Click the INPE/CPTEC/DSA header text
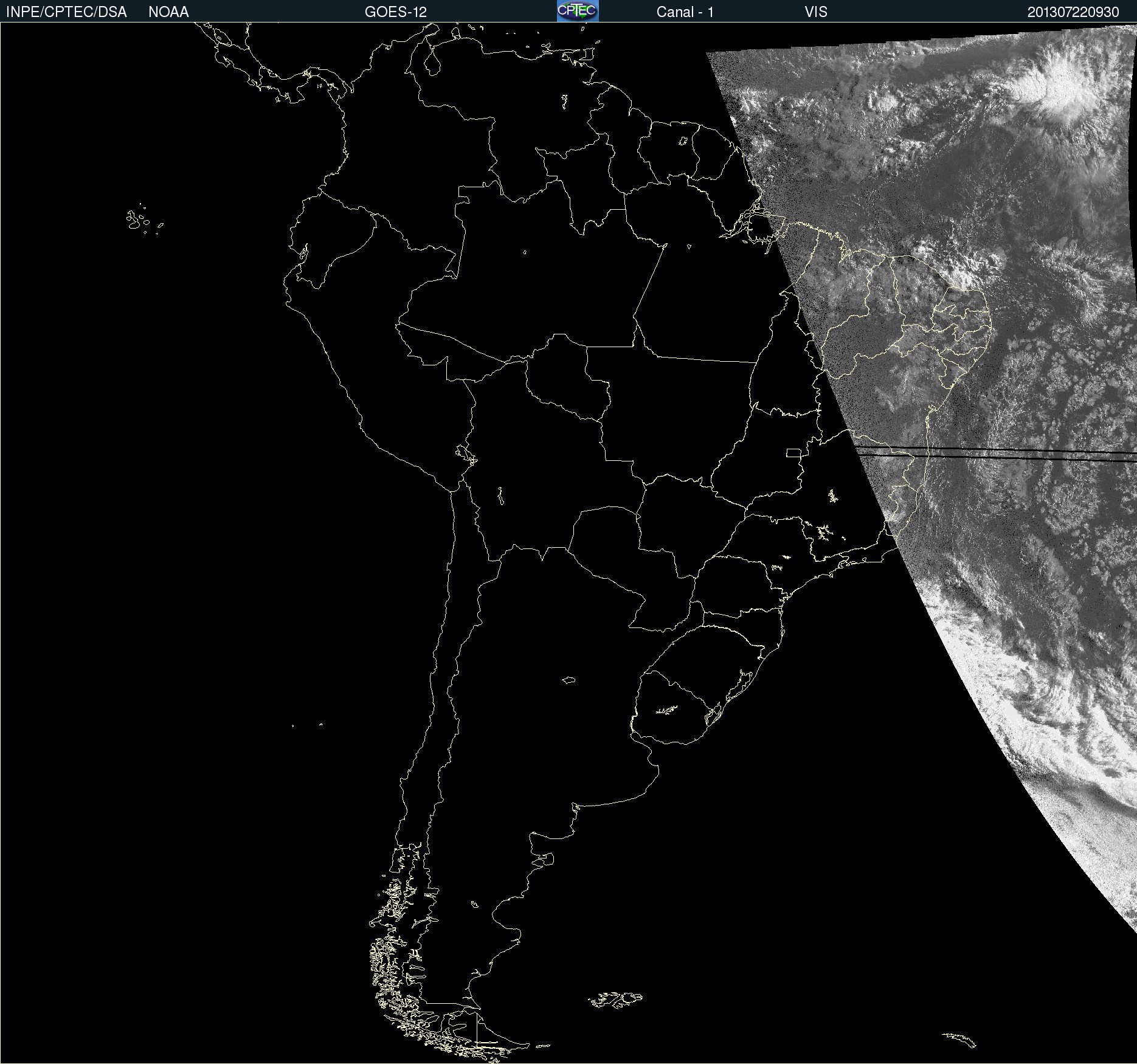 pyautogui.click(x=66, y=12)
